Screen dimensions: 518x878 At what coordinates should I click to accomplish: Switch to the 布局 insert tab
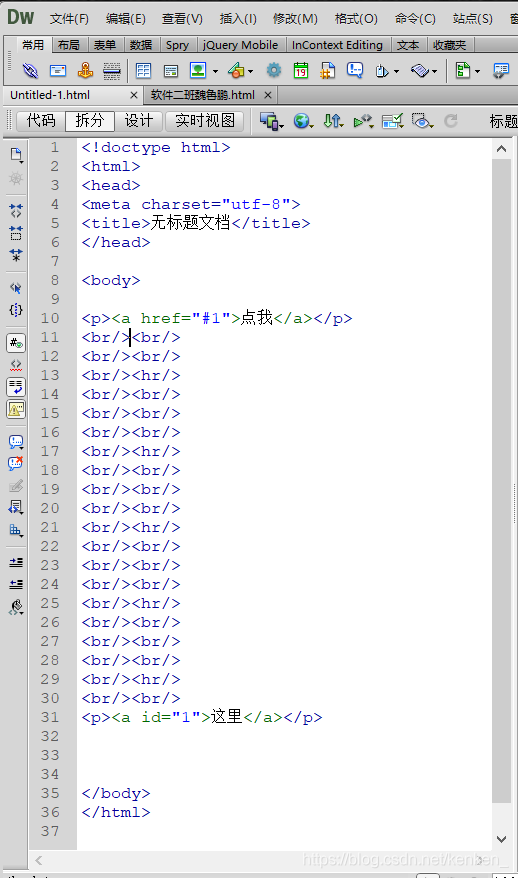pyautogui.click(x=68, y=45)
